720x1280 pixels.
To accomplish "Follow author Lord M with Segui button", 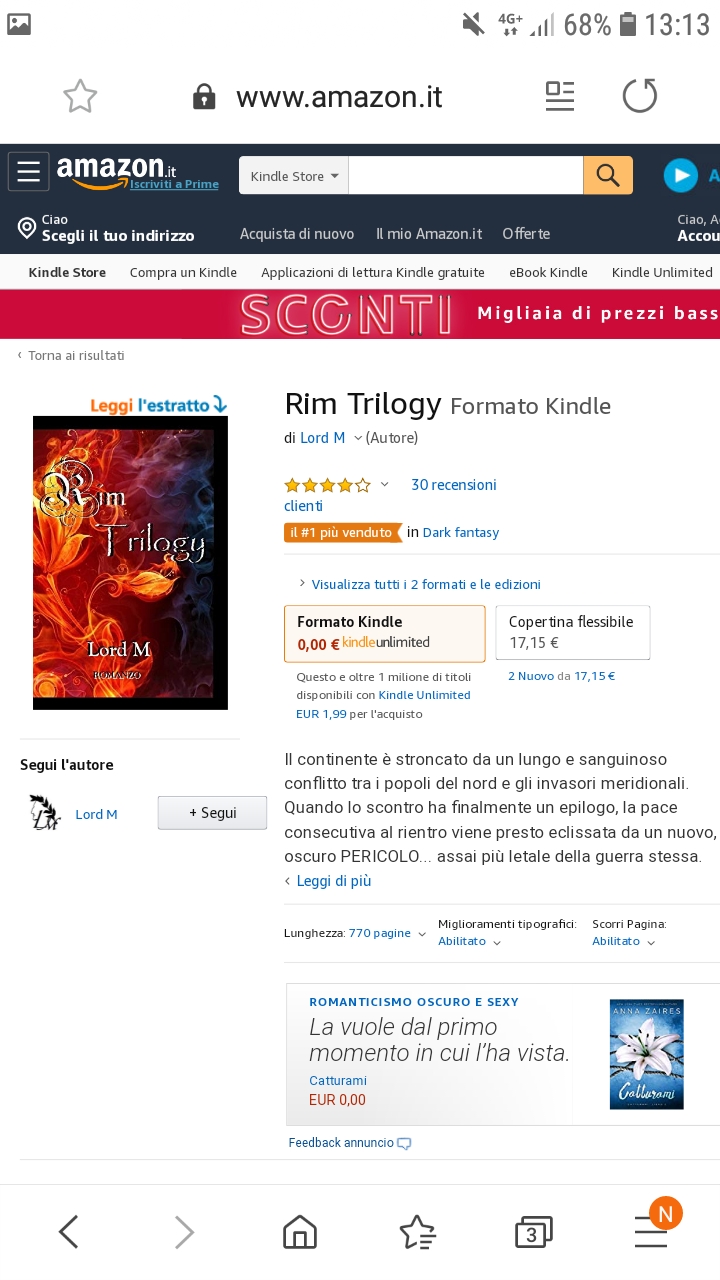I will point(212,813).
